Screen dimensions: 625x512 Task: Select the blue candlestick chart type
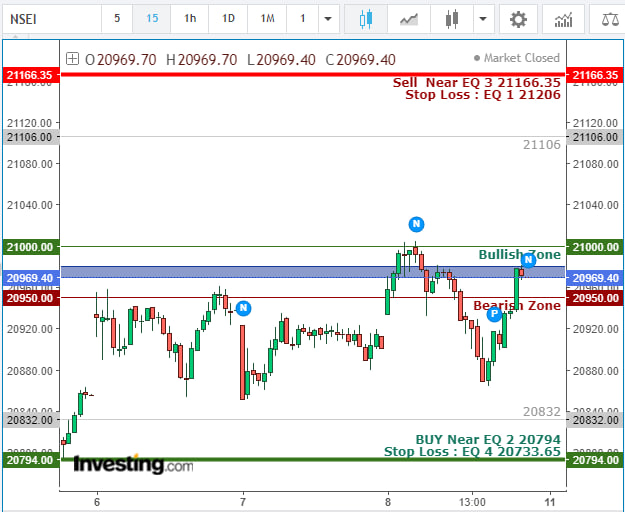pyautogui.click(x=366, y=19)
